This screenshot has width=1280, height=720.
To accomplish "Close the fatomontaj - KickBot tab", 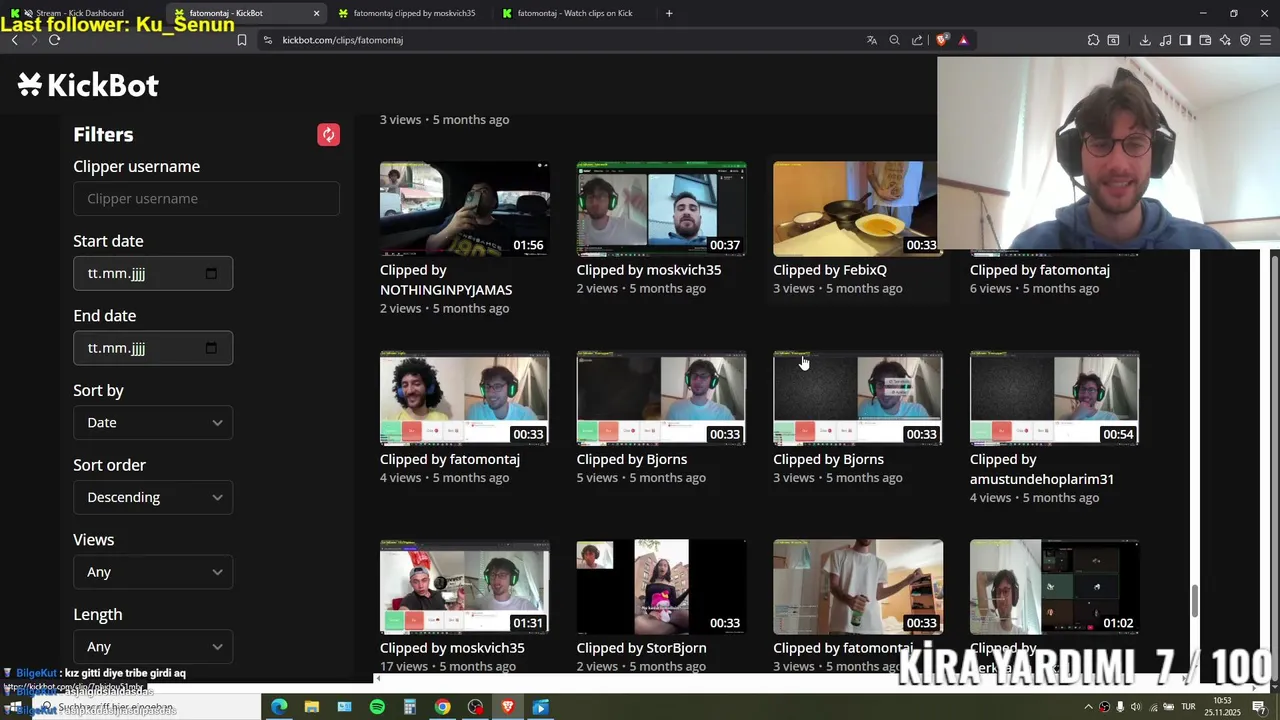I will tap(317, 13).
